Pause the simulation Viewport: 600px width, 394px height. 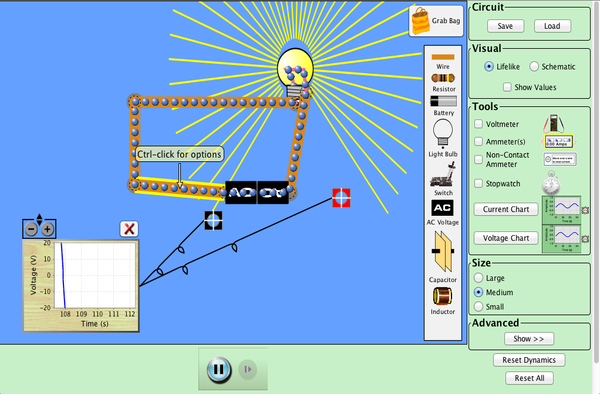219,370
